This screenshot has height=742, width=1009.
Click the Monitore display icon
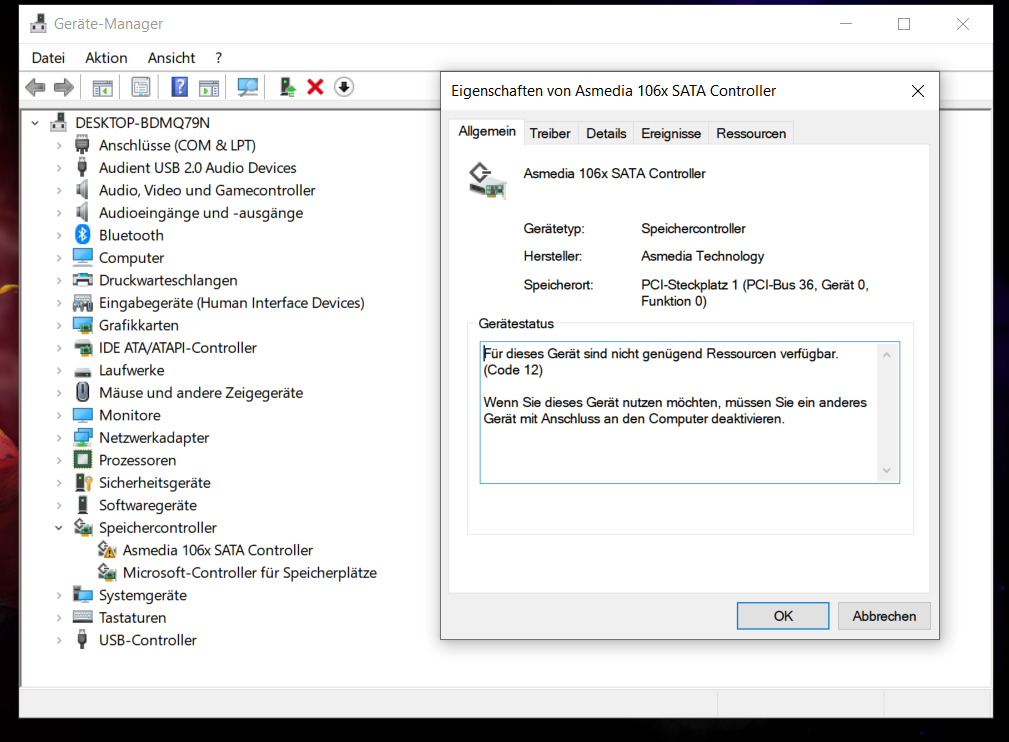[x=82, y=415]
